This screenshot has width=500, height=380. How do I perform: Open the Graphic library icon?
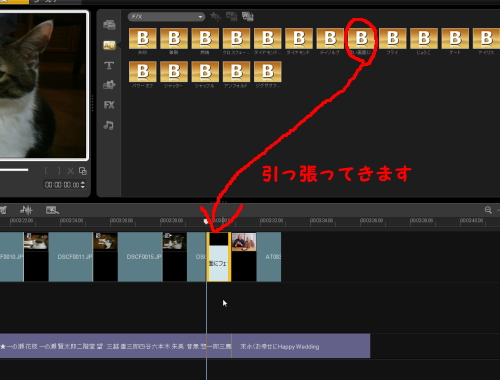(109, 85)
